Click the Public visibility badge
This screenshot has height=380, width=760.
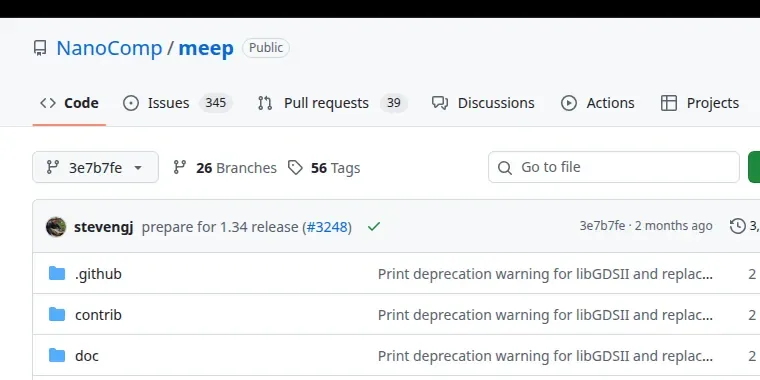click(x=266, y=48)
